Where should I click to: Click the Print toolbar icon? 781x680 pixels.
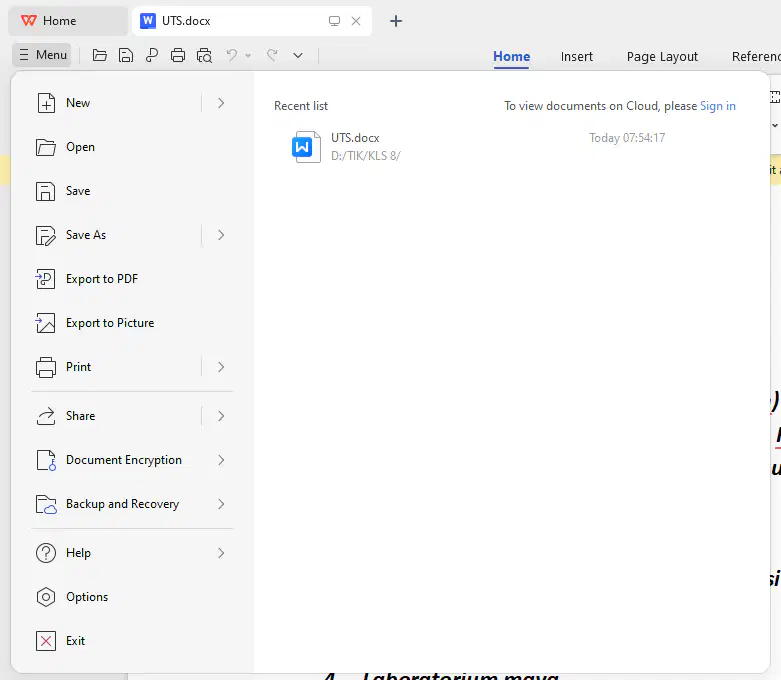pos(178,55)
